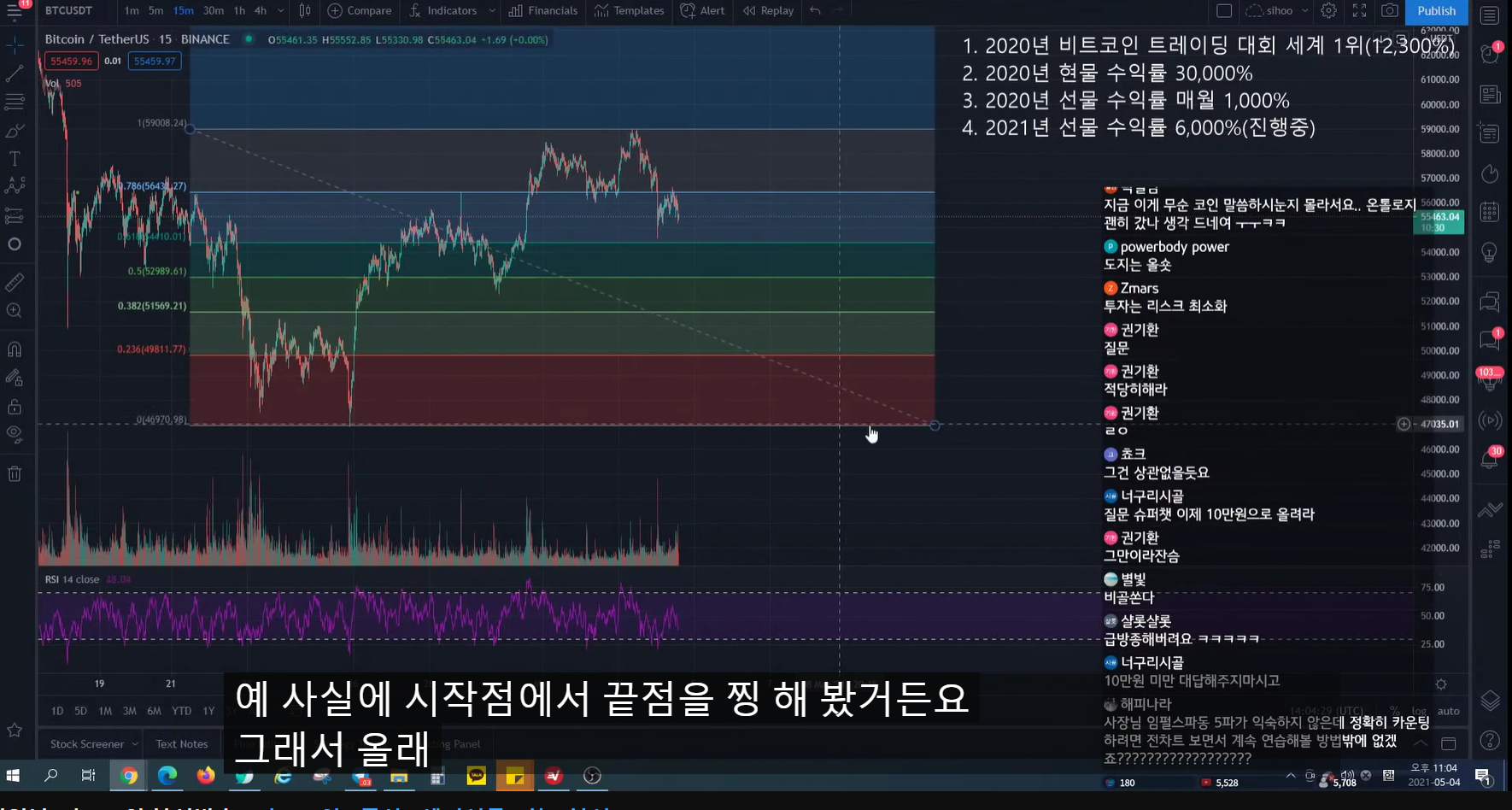Switch to the 5m timeframe
1512x810 pixels.
[x=155, y=11]
